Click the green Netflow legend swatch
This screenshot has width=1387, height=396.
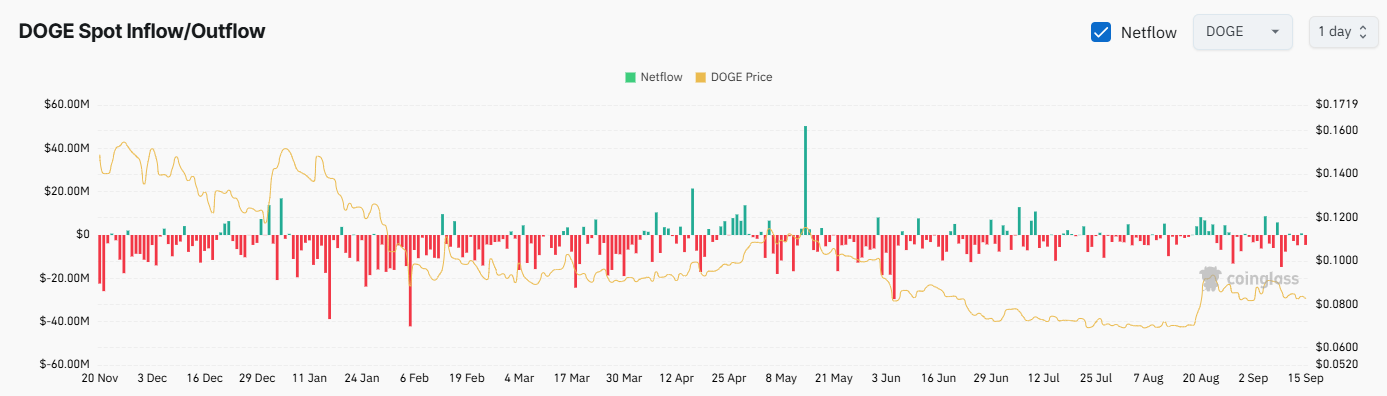coord(630,77)
